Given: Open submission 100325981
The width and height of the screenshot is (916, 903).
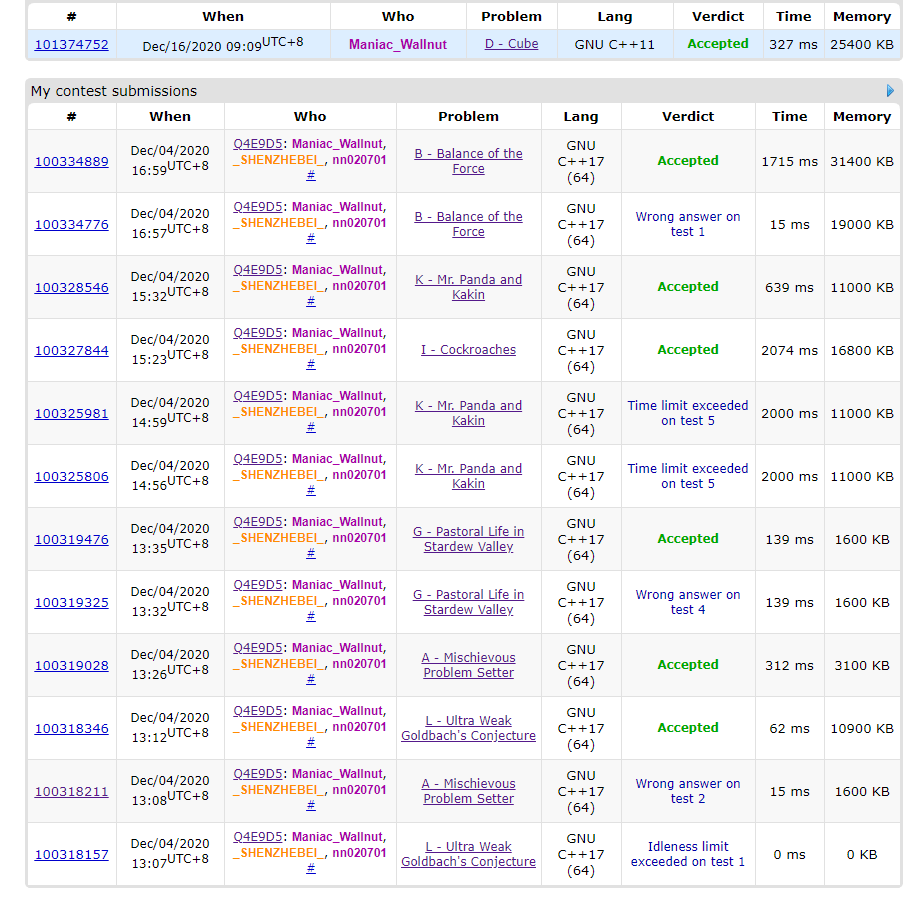Looking at the screenshot, I should click(71, 413).
